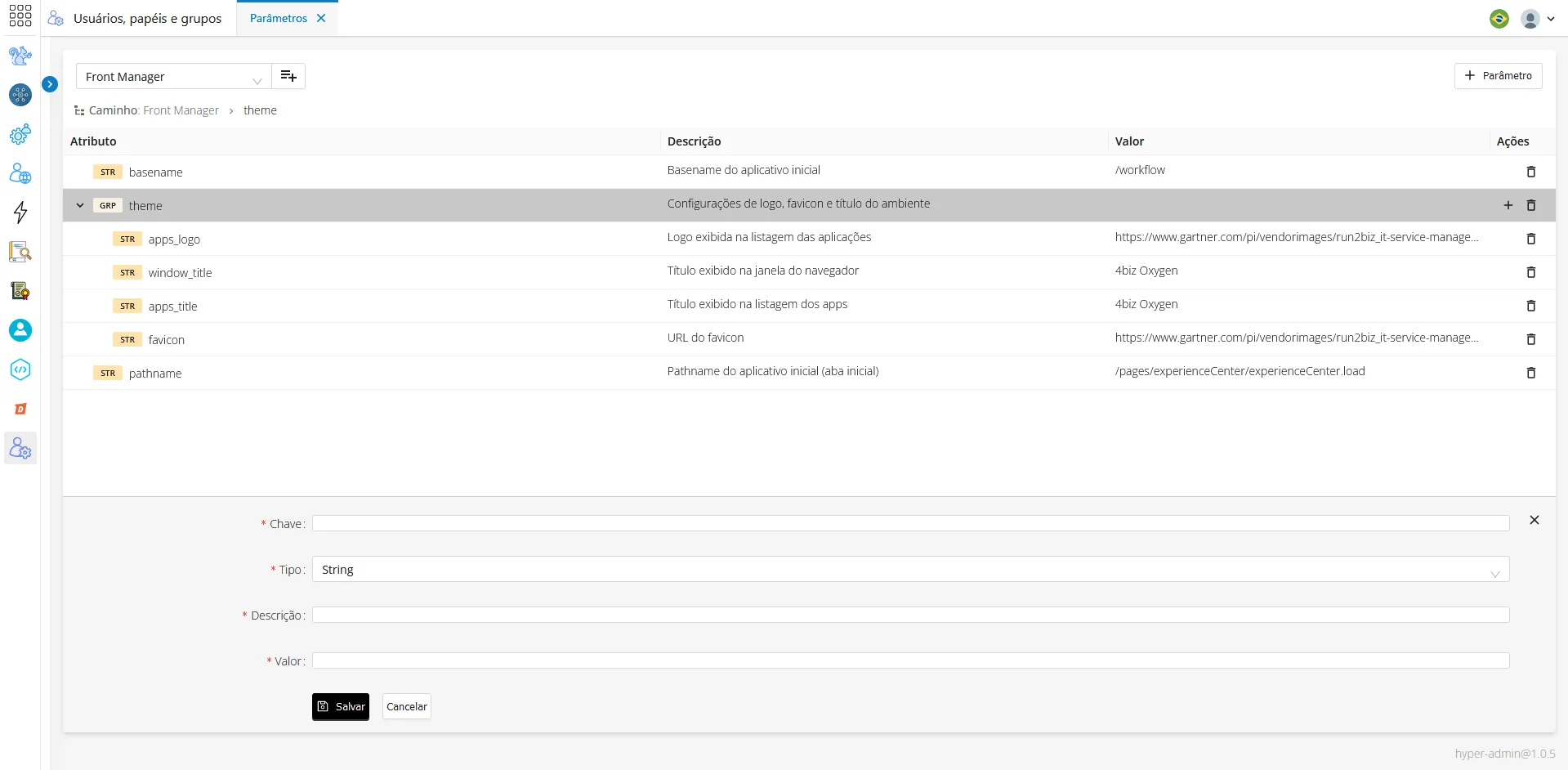
Task: Select the basename attribute row
Action: click(809, 172)
